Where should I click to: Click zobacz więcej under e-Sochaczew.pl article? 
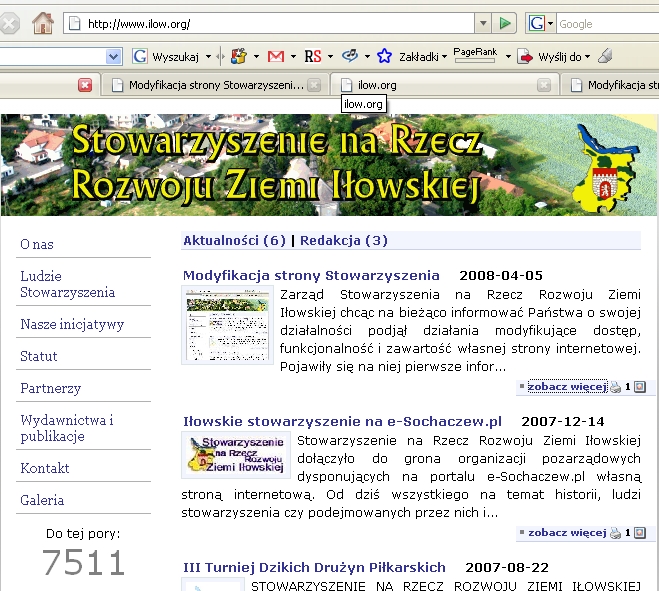[567, 533]
